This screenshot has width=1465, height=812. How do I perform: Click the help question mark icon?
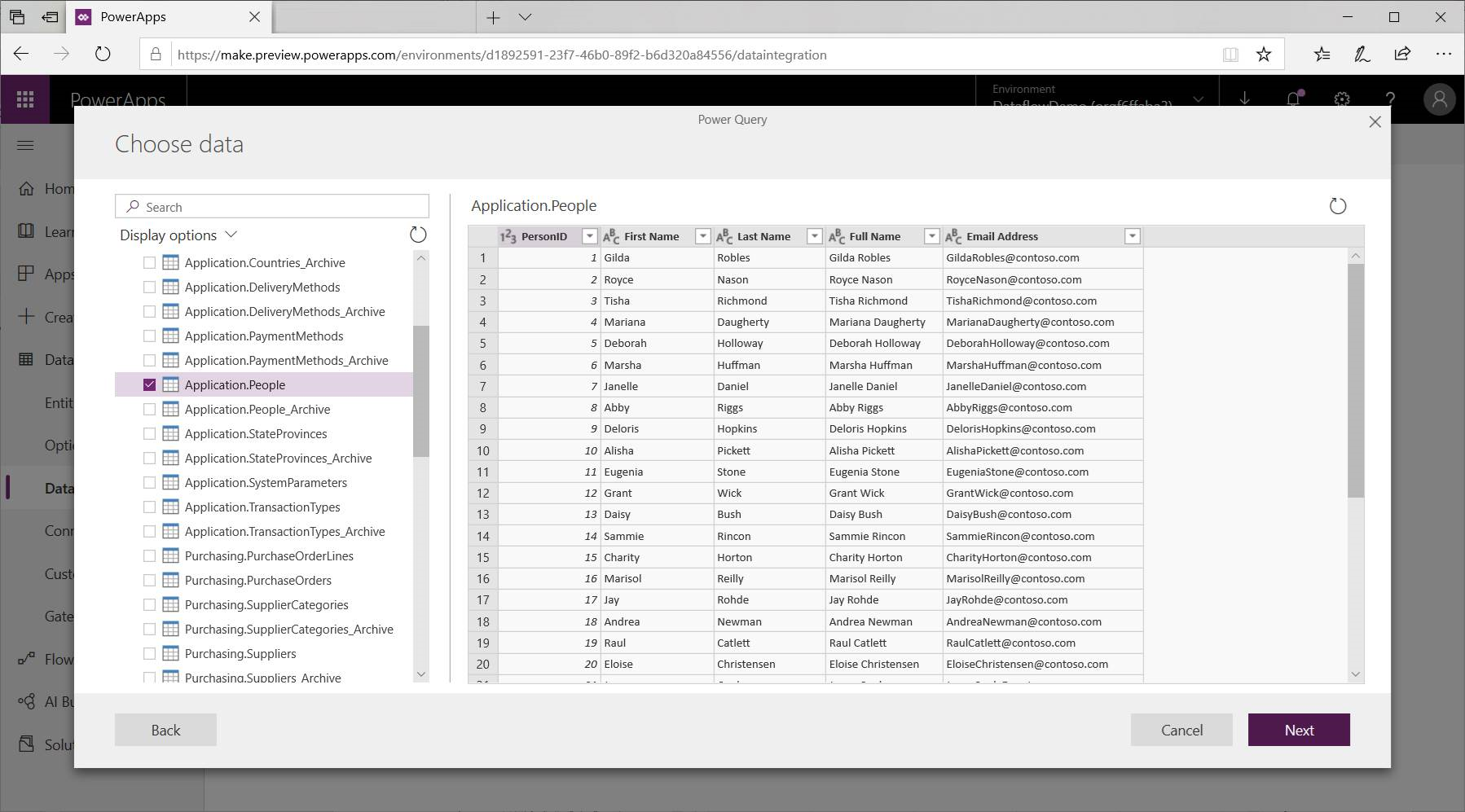click(1390, 99)
